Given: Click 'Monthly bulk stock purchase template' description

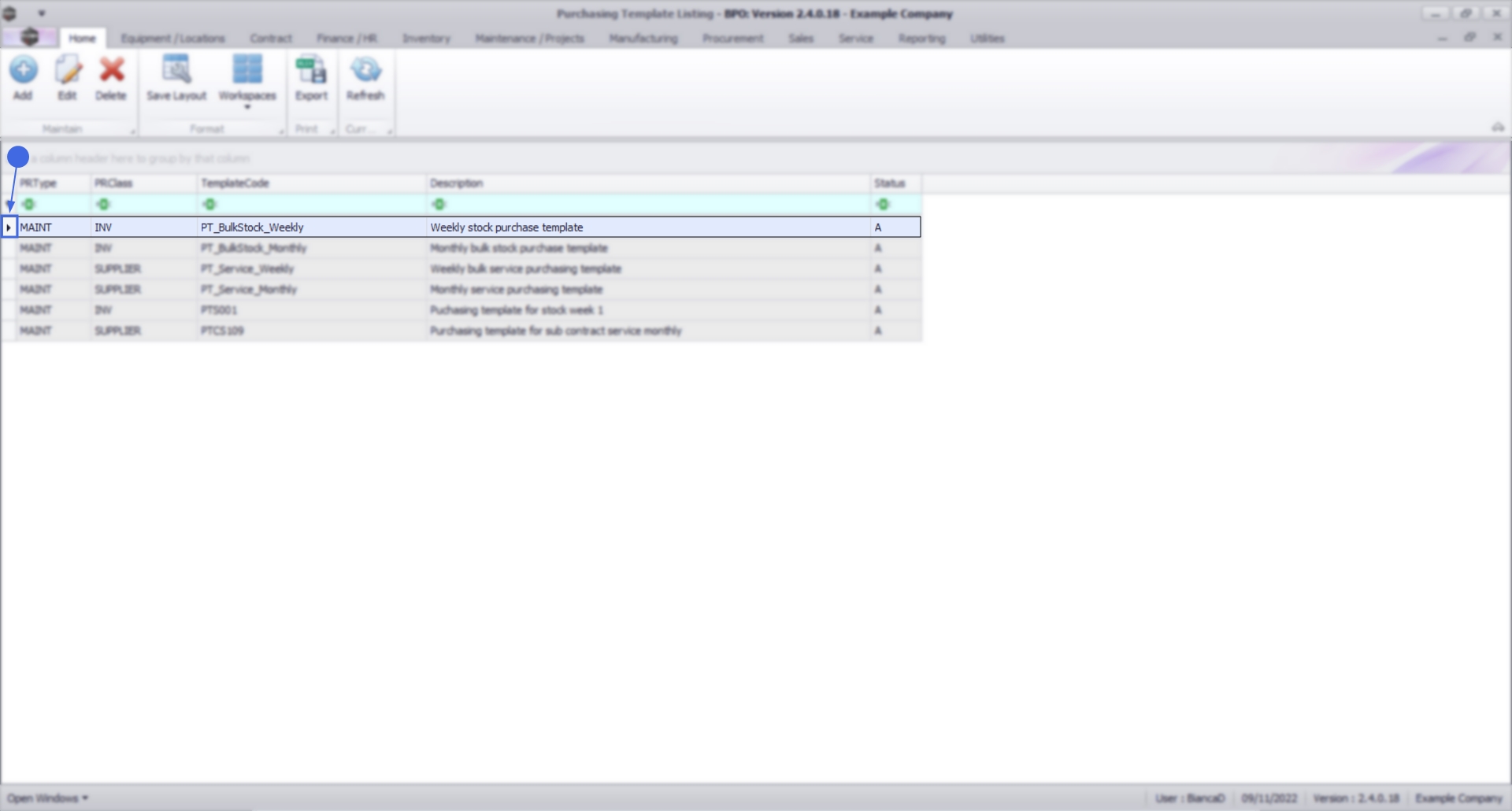Looking at the screenshot, I should pos(518,248).
